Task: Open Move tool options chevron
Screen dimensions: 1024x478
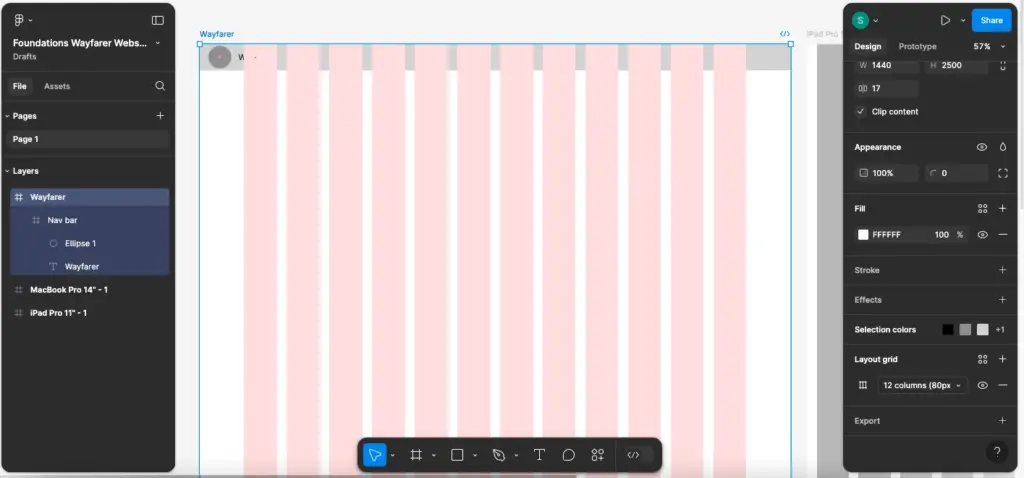Action: [392, 456]
